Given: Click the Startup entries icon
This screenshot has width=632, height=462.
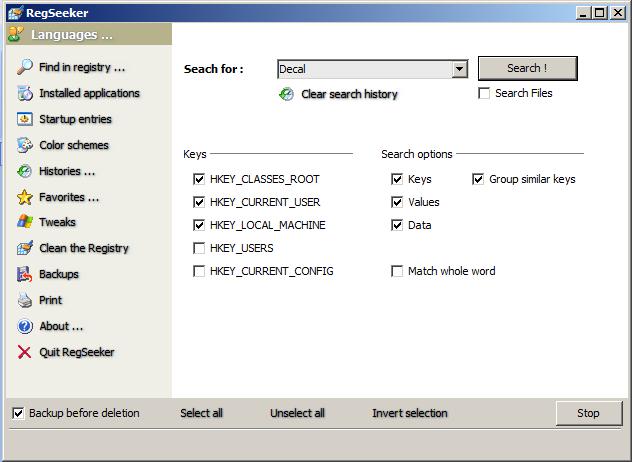Looking at the screenshot, I should pos(25,119).
